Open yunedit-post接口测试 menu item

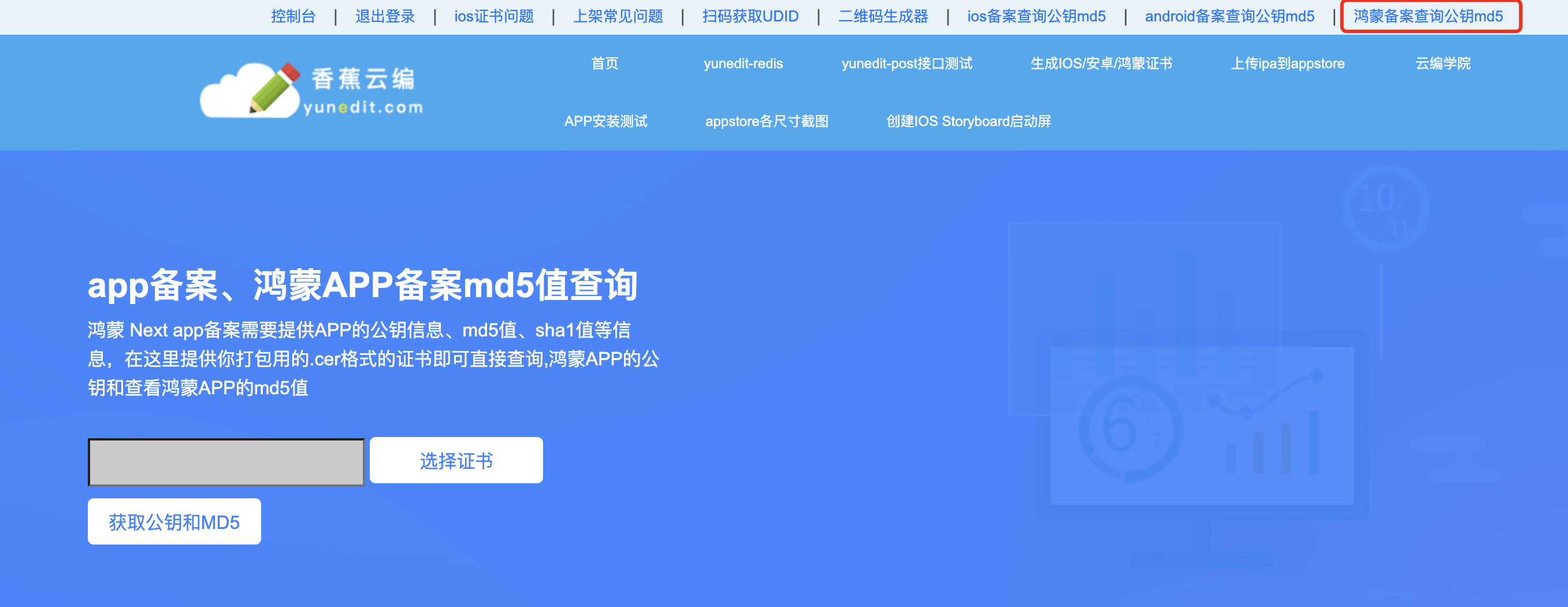(907, 64)
